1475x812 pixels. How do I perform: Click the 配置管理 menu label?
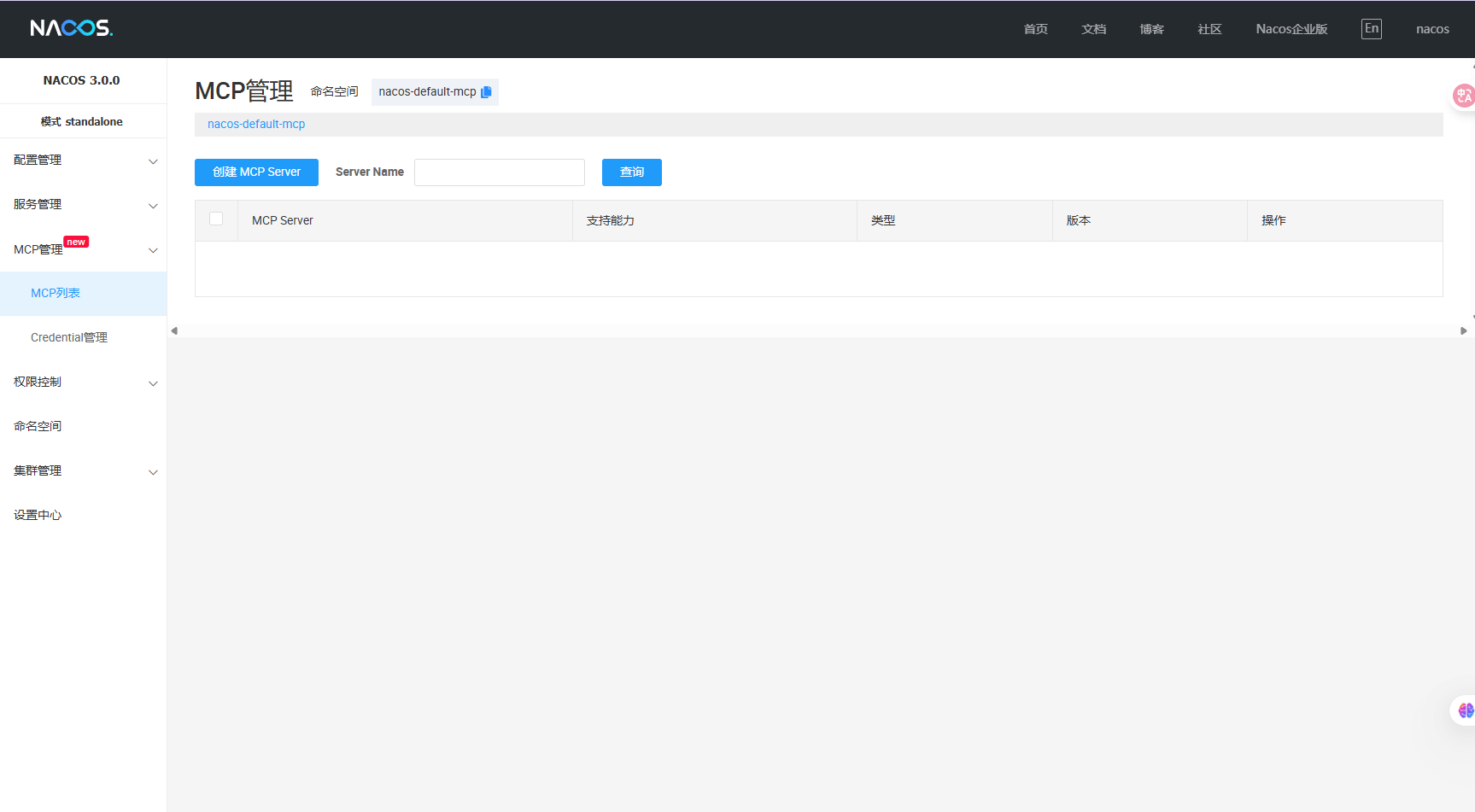click(x=38, y=161)
